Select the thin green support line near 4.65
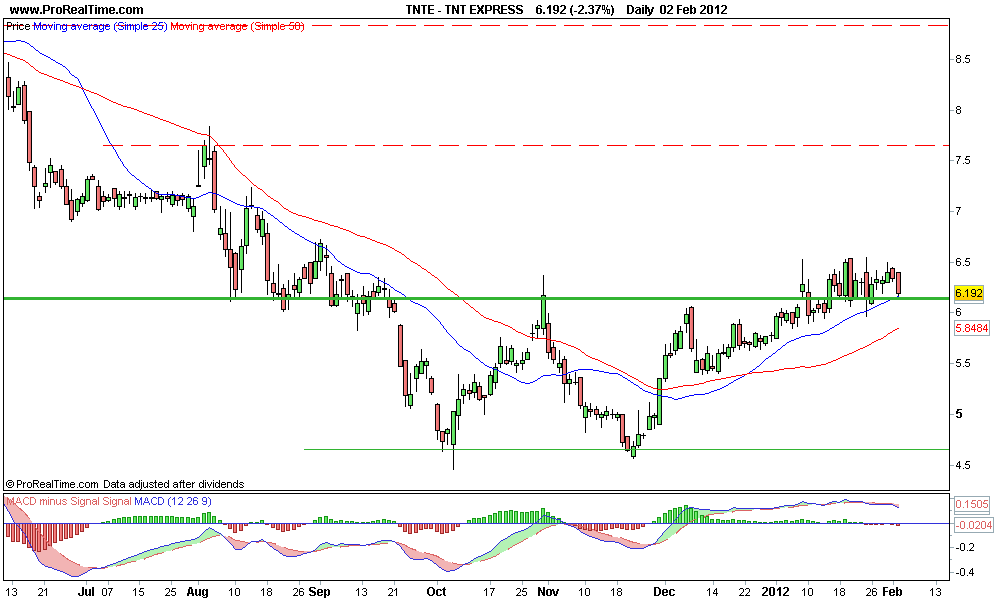The width and height of the screenshot is (1000, 600). coord(626,450)
